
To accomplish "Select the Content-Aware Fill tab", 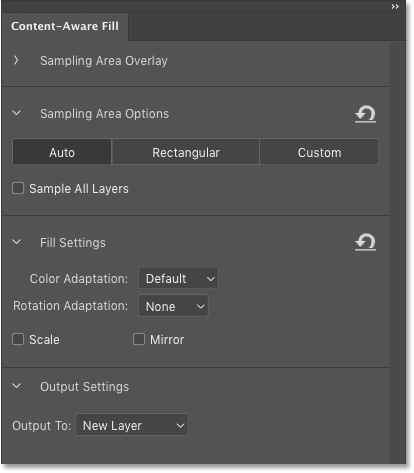I will point(65,26).
